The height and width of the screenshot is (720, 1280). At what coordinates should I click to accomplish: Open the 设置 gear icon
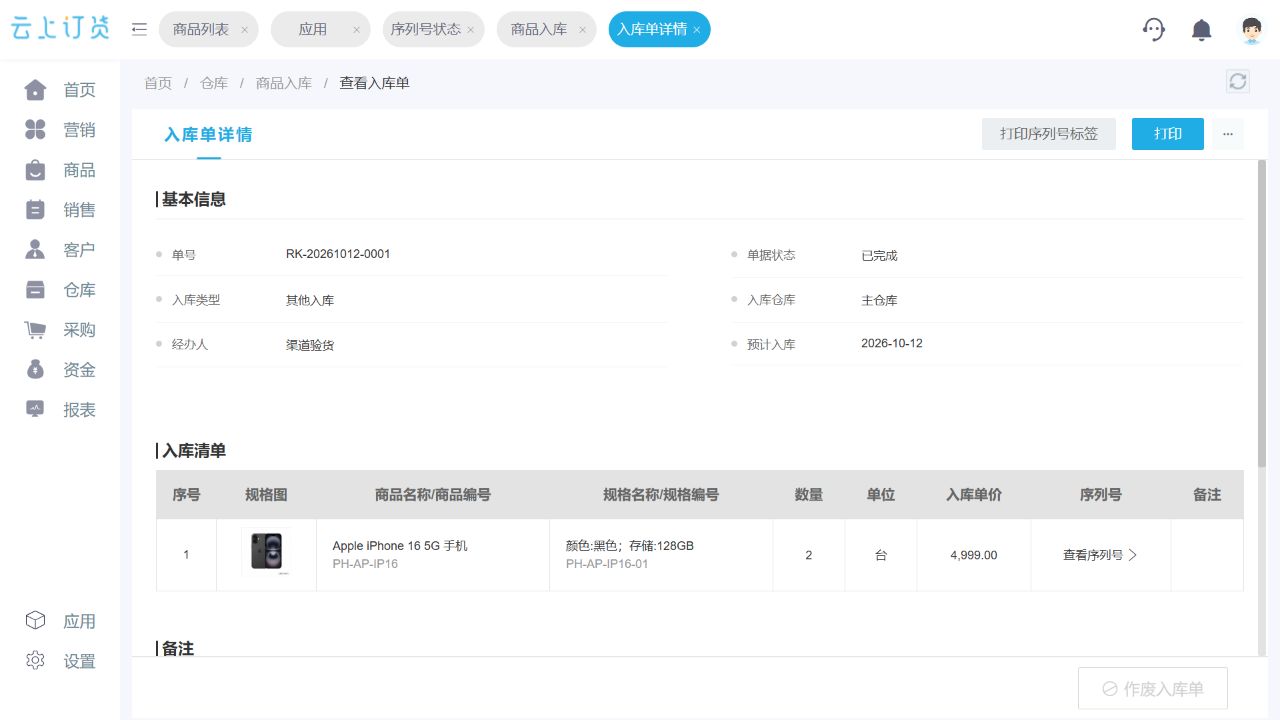[x=35, y=661]
